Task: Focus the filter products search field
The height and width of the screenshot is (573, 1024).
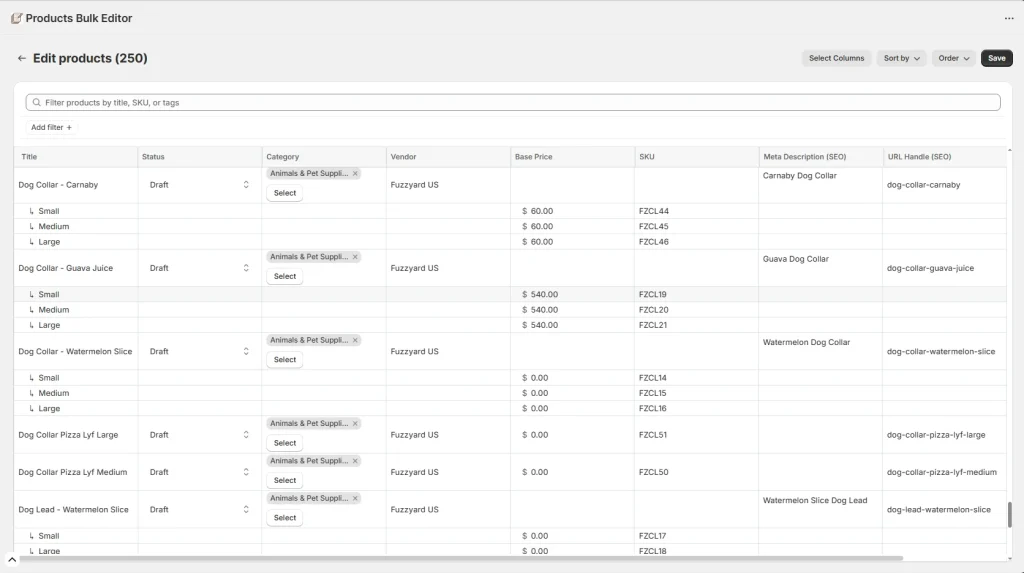Action: (x=513, y=103)
